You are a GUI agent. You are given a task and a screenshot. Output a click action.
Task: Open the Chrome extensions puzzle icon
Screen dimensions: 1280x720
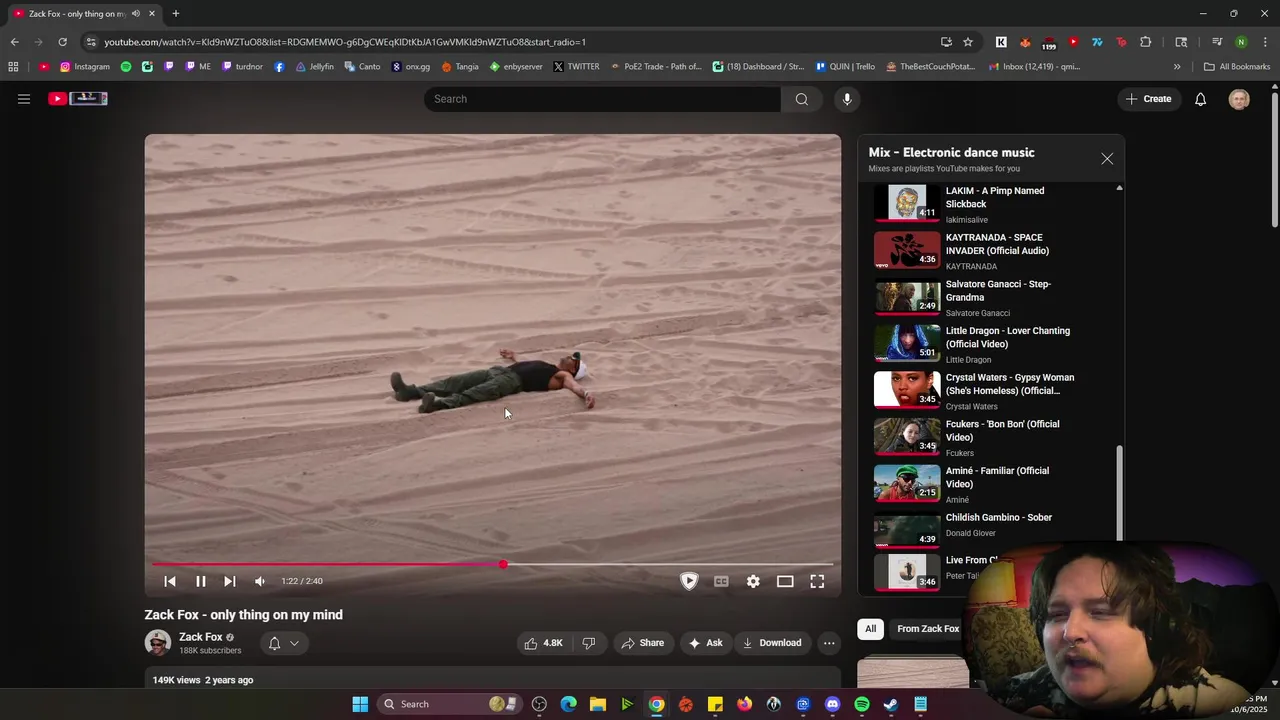[1146, 42]
